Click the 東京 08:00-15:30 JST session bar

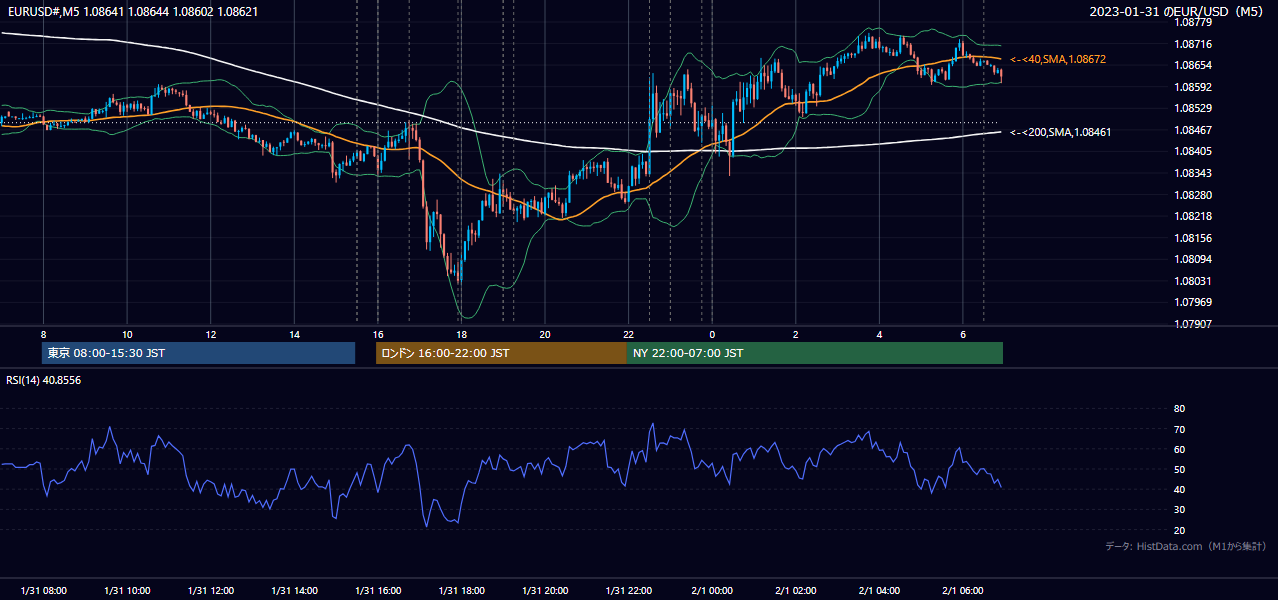(198, 353)
